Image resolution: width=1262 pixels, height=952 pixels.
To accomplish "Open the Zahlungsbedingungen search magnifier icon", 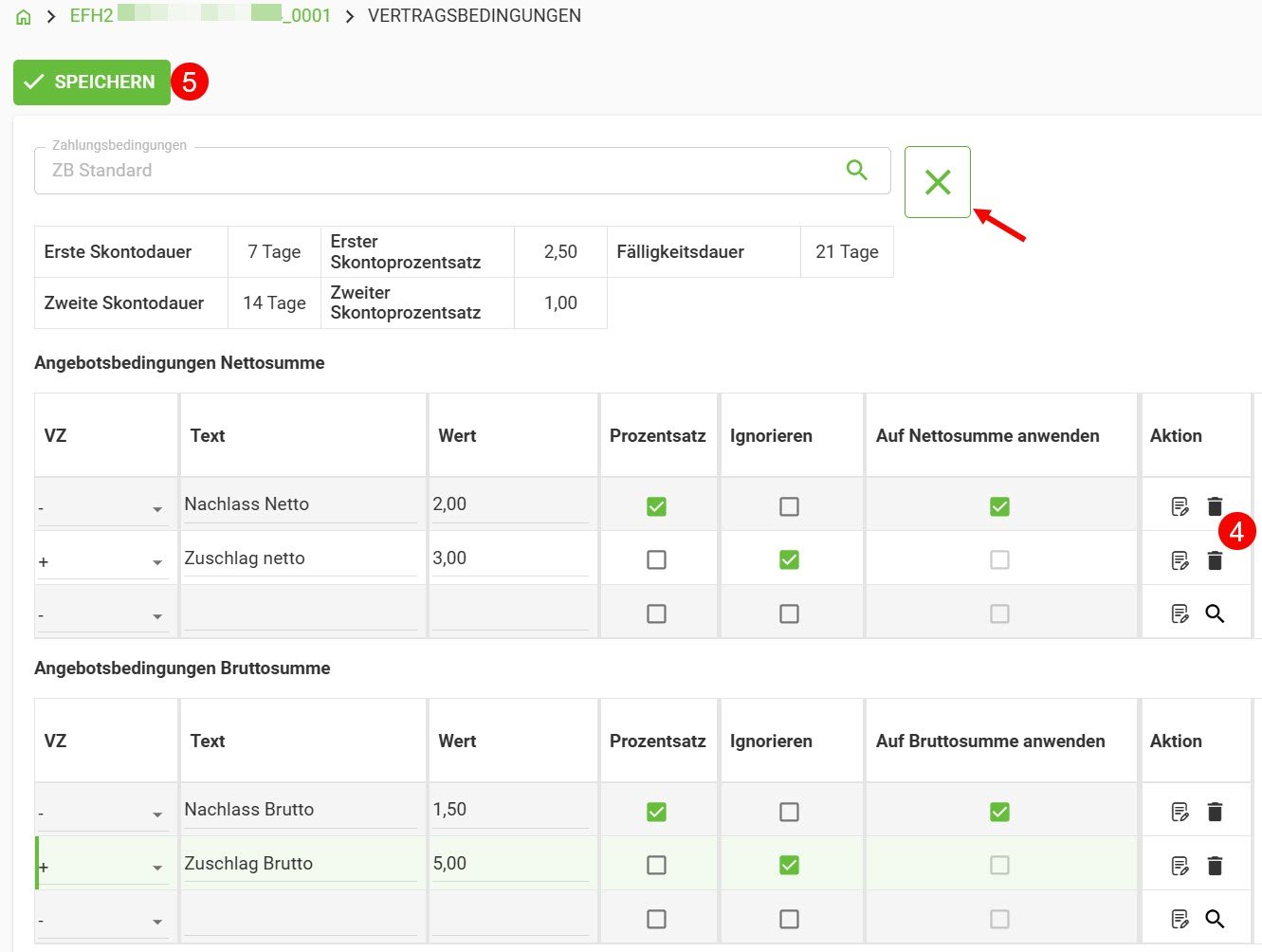I will (856, 170).
